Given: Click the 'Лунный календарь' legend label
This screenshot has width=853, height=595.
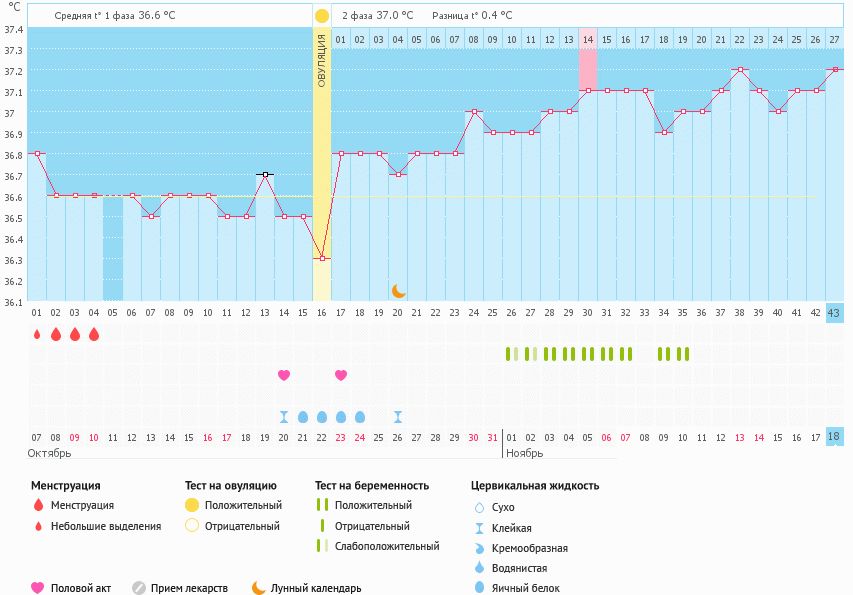Looking at the screenshot, I should pyautogui.click(x=317, y=588).
